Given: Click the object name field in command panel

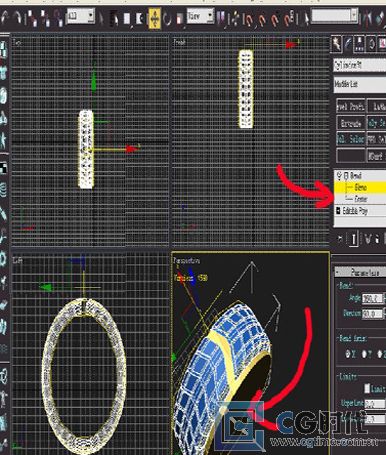Looking at the screenshot, I should [360, 65].
